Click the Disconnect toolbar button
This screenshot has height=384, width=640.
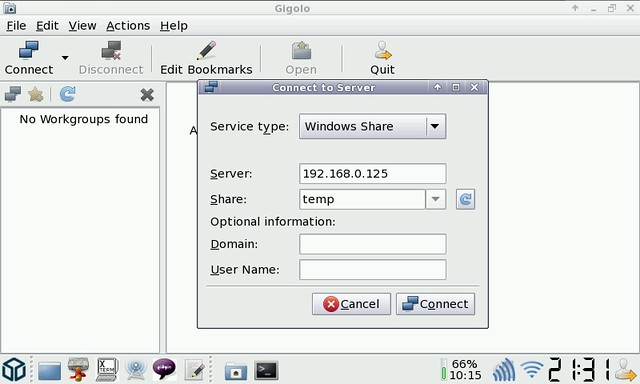pos(111,58)
